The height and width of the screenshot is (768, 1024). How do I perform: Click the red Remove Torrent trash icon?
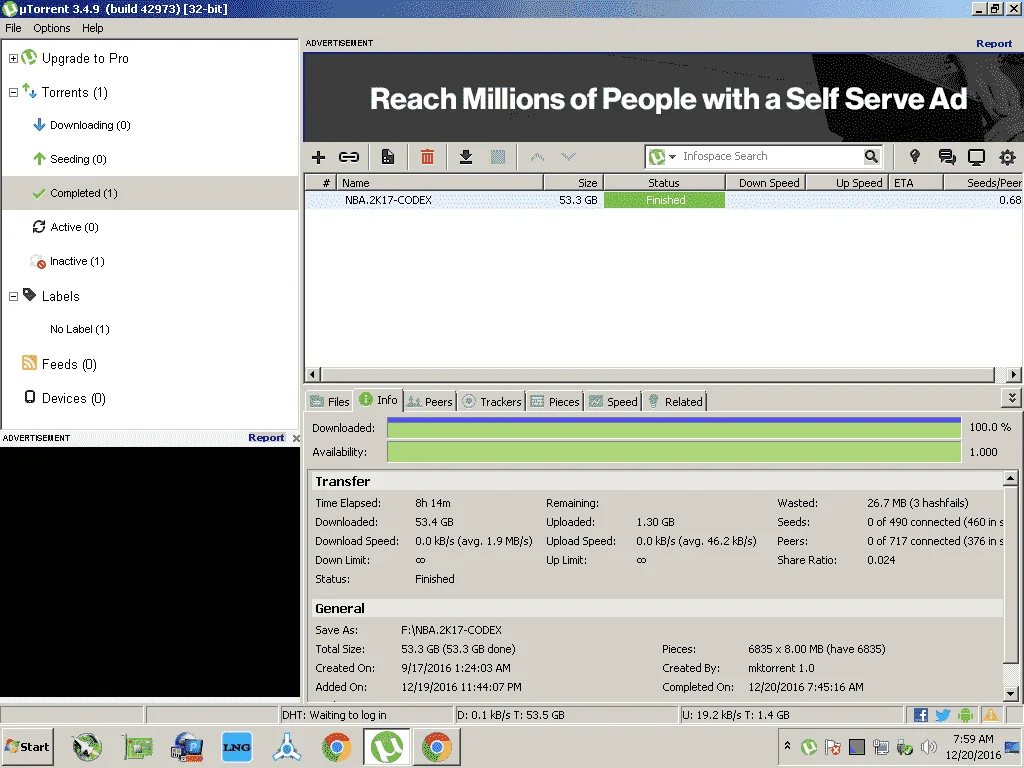pyautogui.click(x=427, y=157)
